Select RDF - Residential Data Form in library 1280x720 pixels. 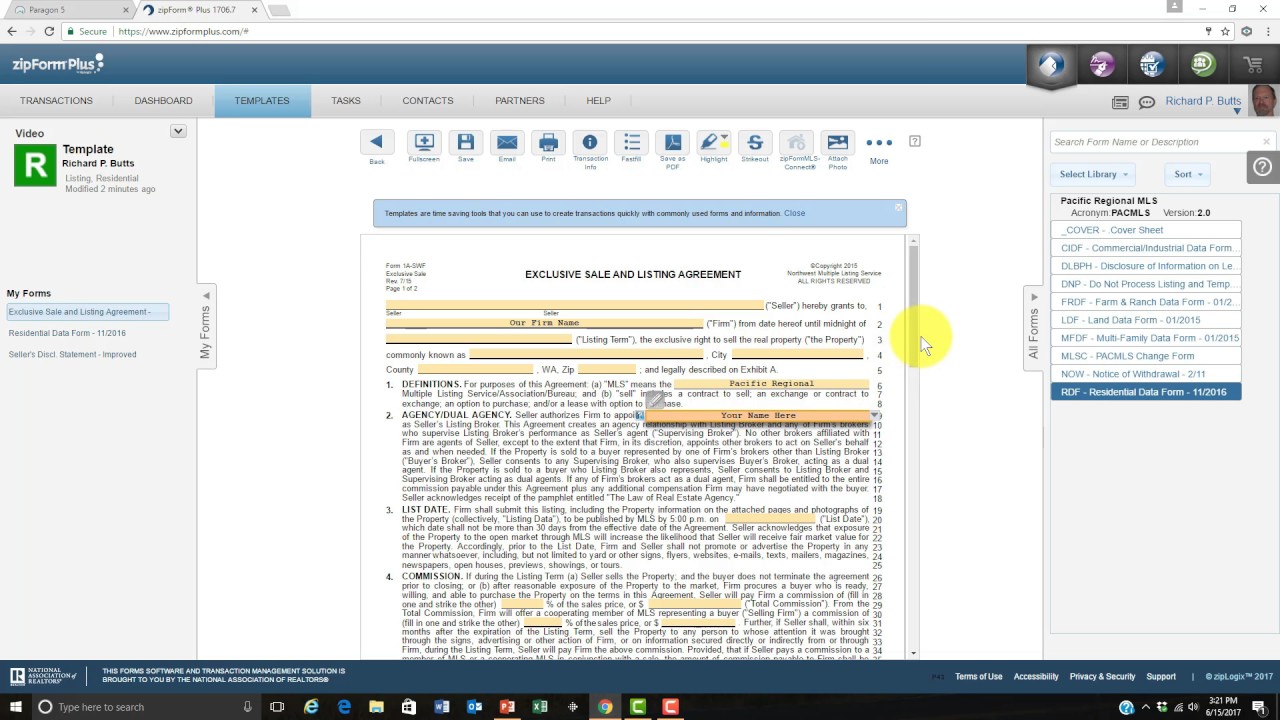1146,392
